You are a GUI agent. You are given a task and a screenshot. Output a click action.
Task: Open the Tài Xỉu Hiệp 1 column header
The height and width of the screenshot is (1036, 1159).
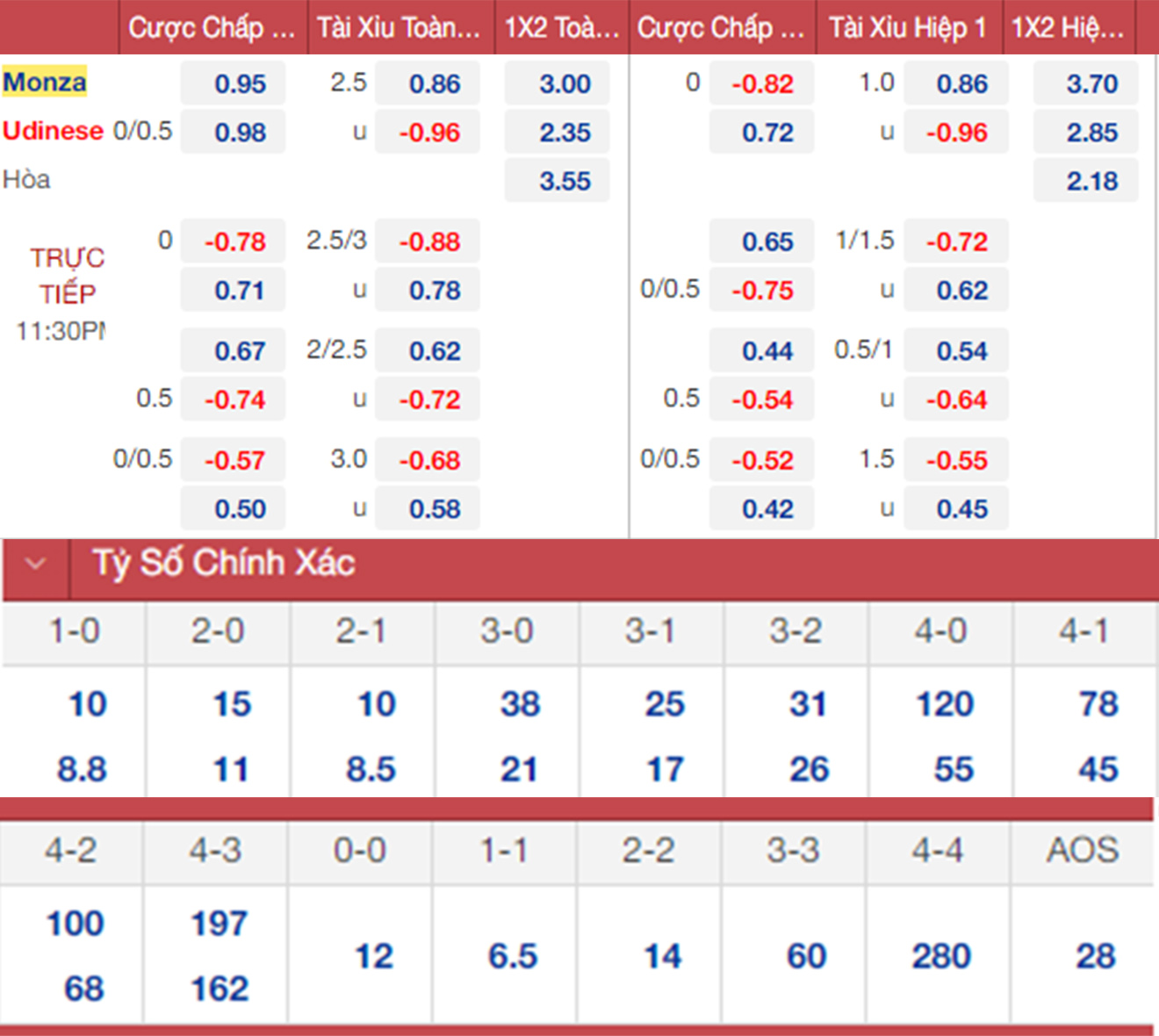[908, 28]
